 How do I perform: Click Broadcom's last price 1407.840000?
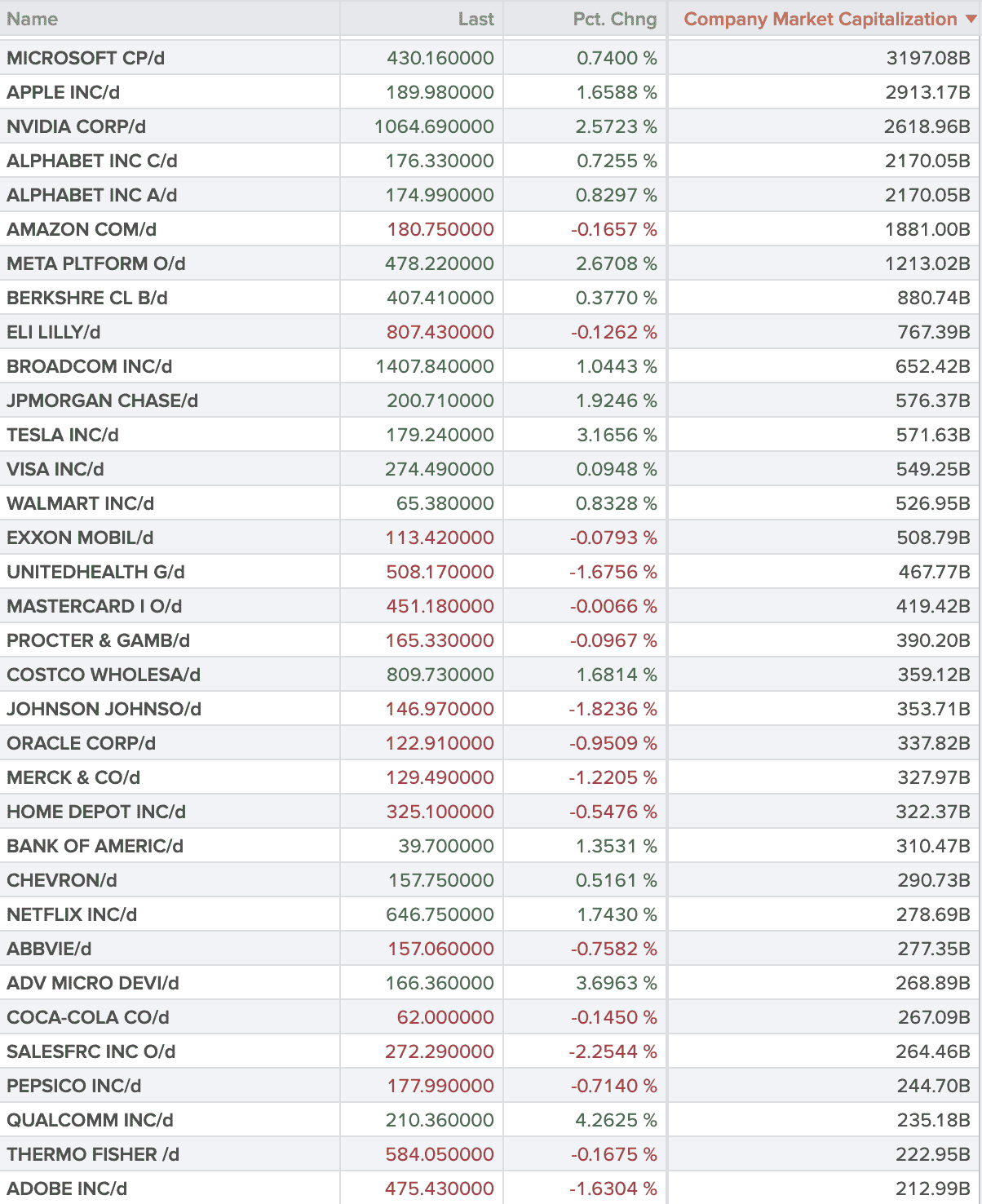point(435,366)
